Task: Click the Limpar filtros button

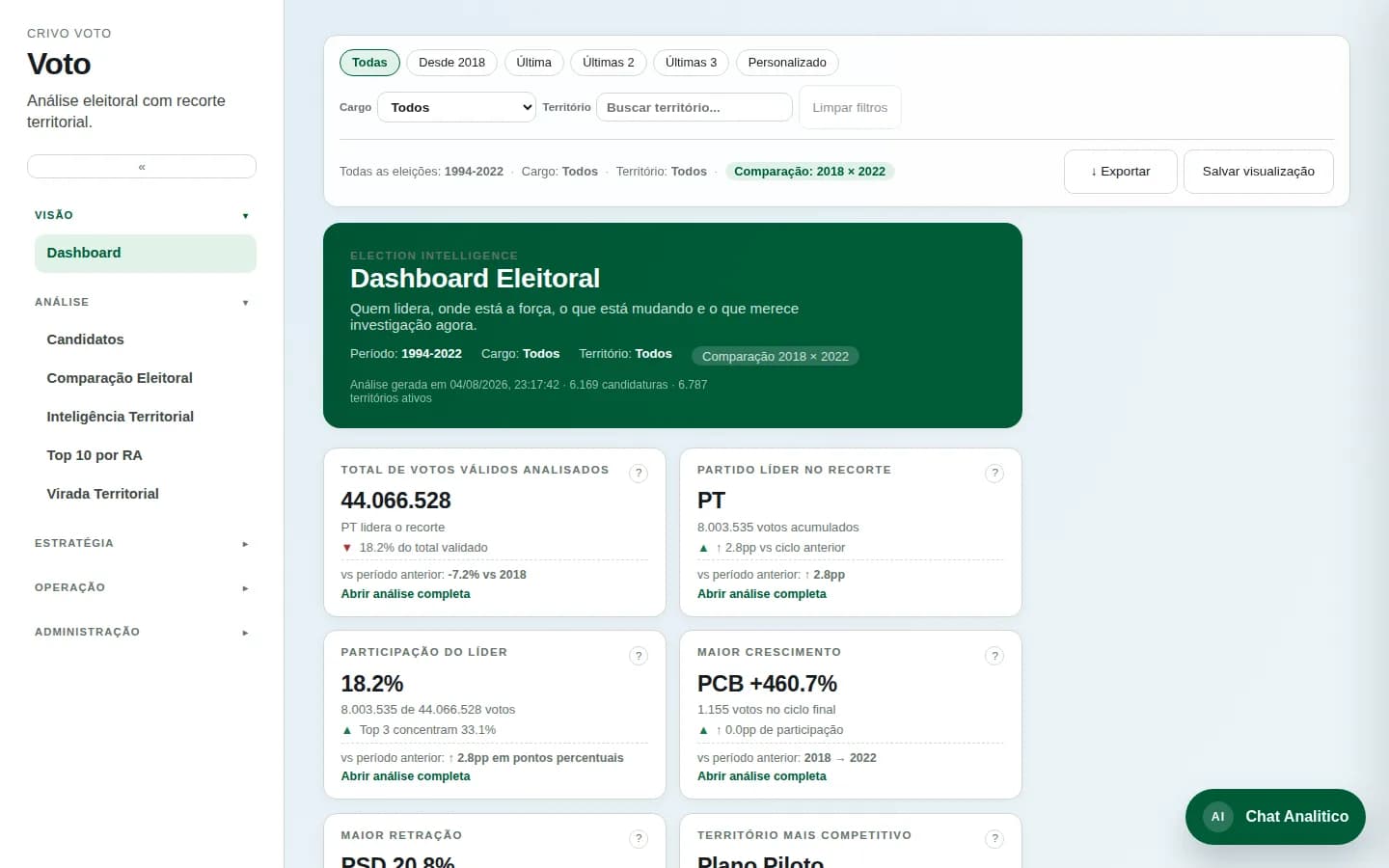Action: [850, 107]
